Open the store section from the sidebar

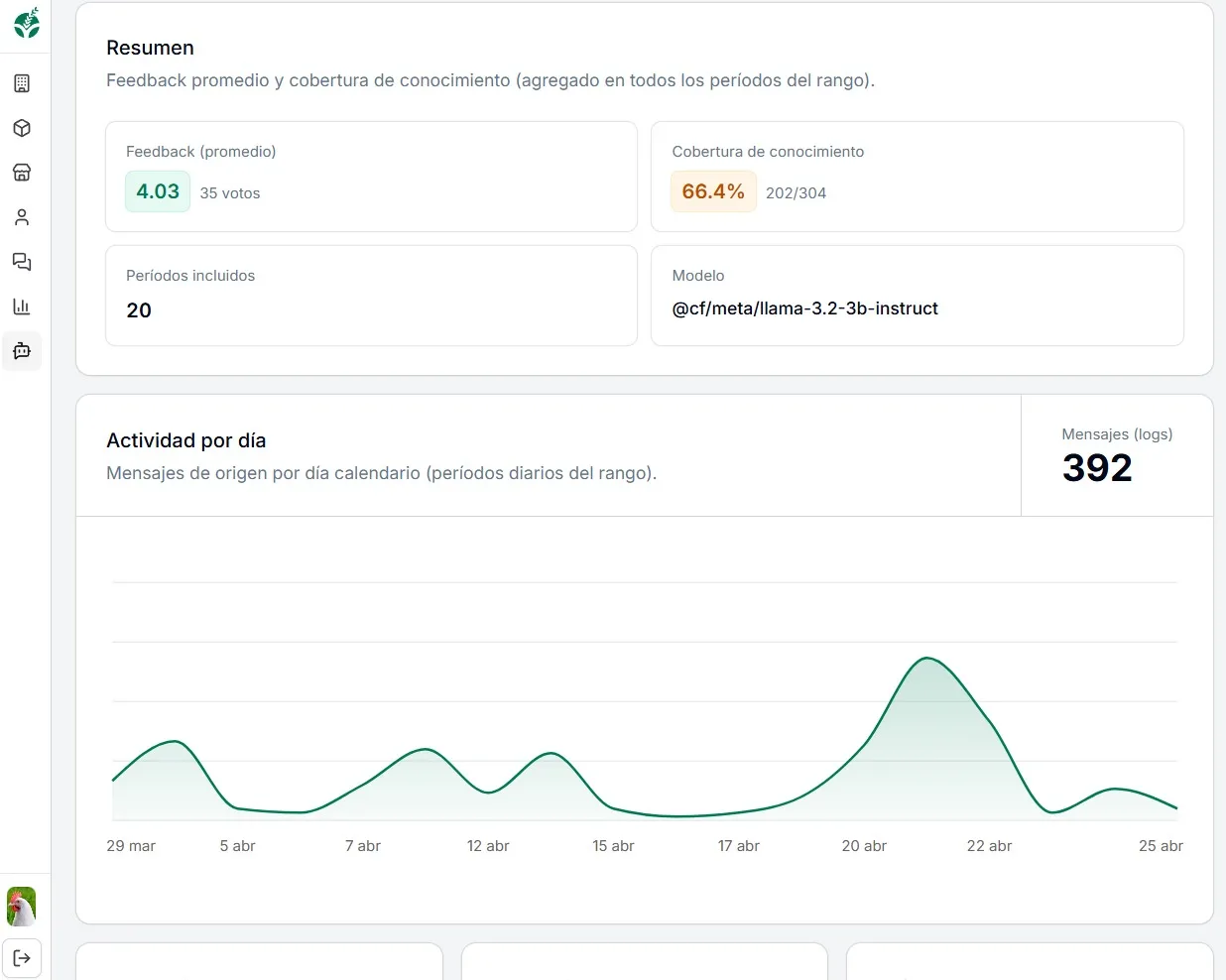tap(22, 173)
